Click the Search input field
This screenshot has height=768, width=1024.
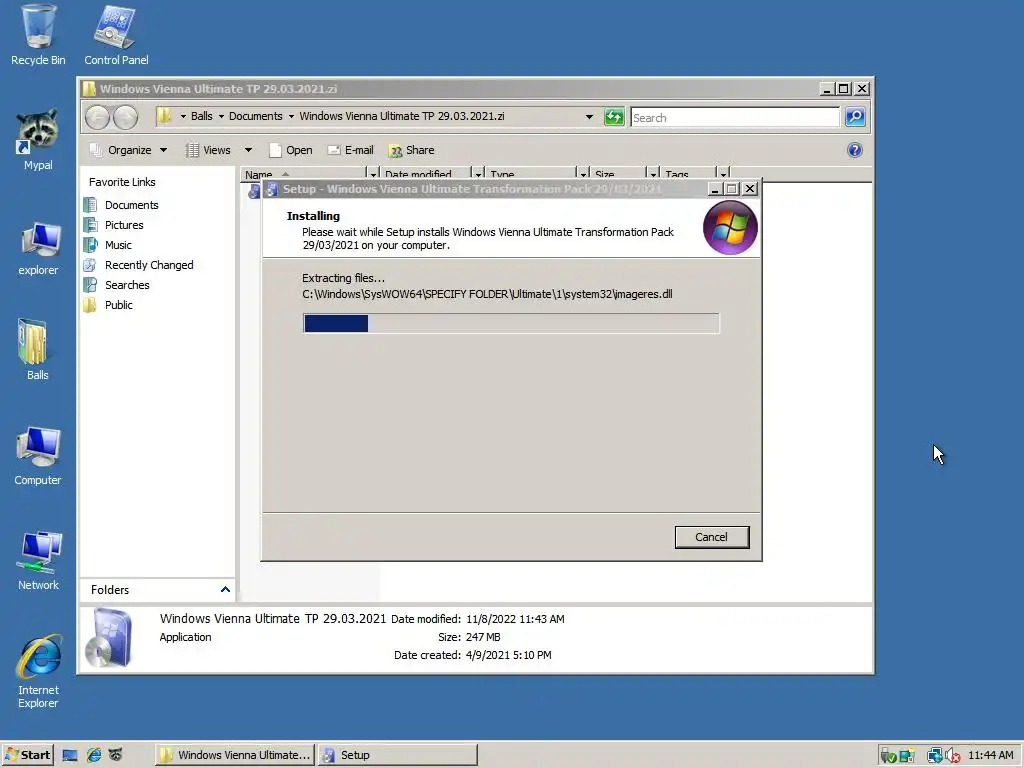point(735,118)
